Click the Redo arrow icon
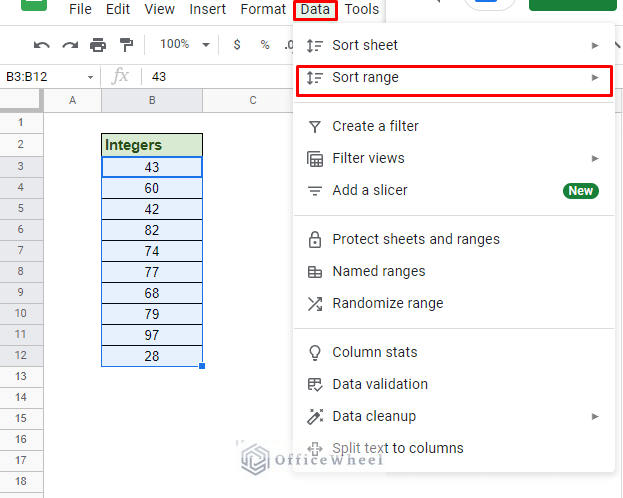The image size is (623, 498). pos(70,45)
